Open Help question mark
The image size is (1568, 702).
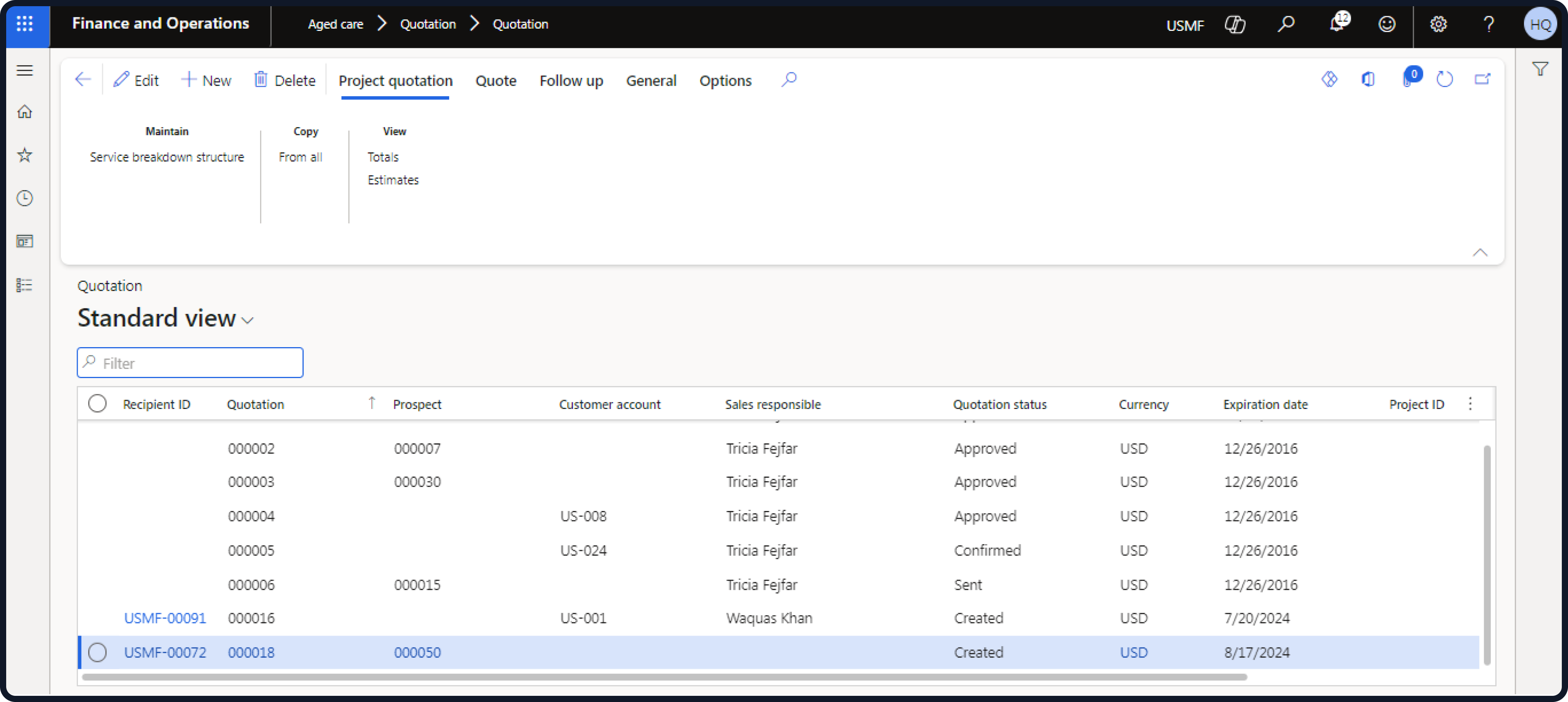coord(1489,24)
